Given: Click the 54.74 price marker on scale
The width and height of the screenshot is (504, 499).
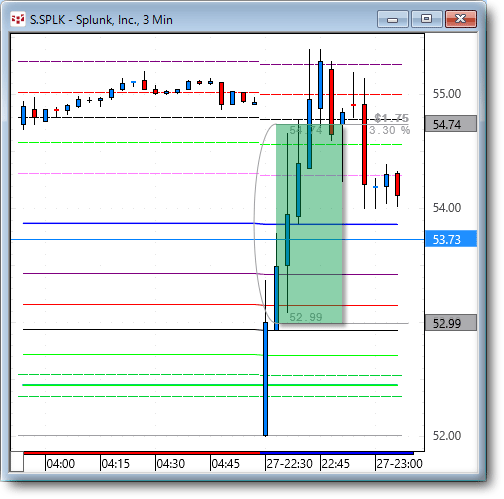Looking at the screenshot, I should click(451, 124).
